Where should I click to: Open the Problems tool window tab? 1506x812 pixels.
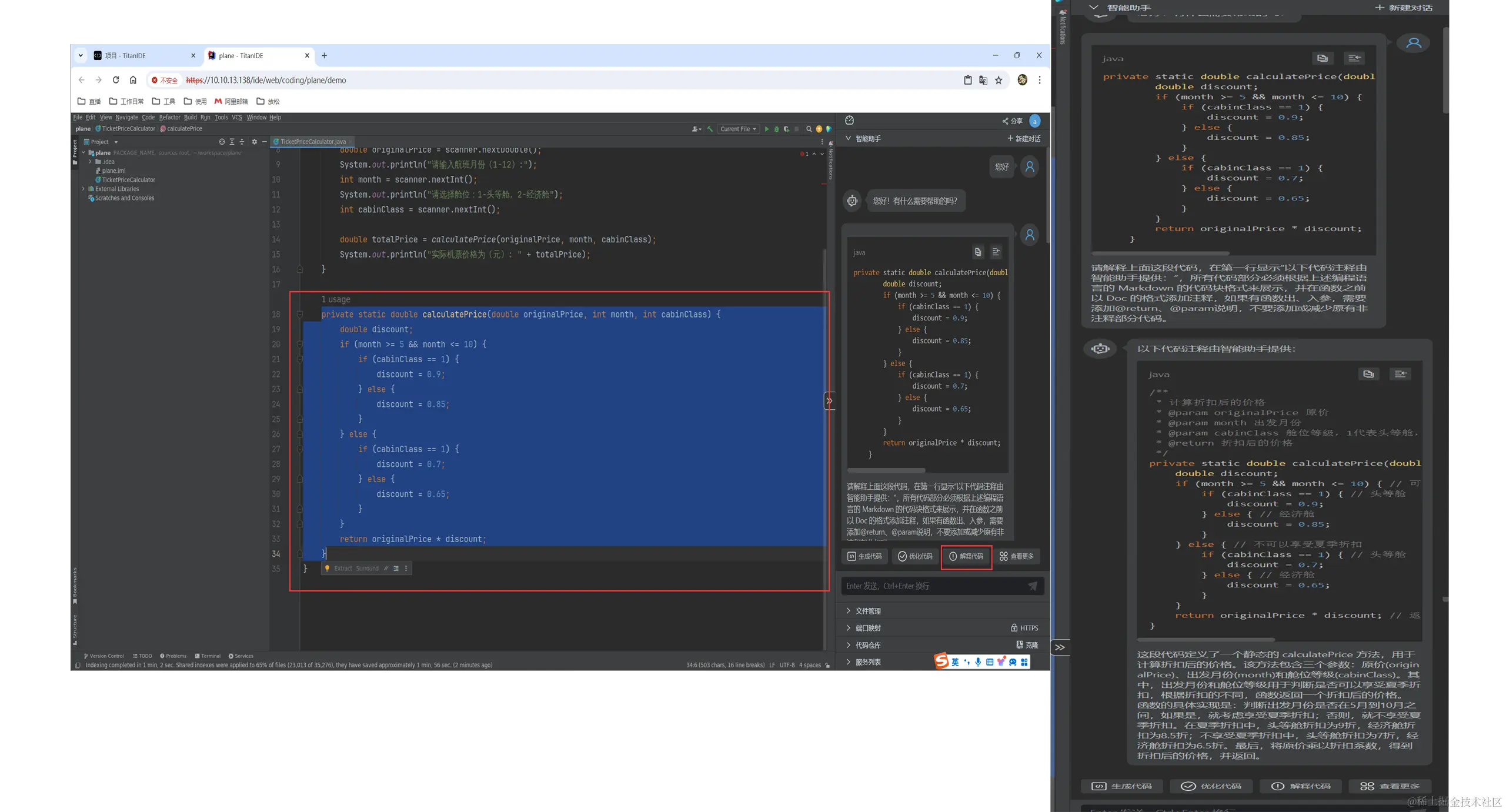tap(173, 656)
